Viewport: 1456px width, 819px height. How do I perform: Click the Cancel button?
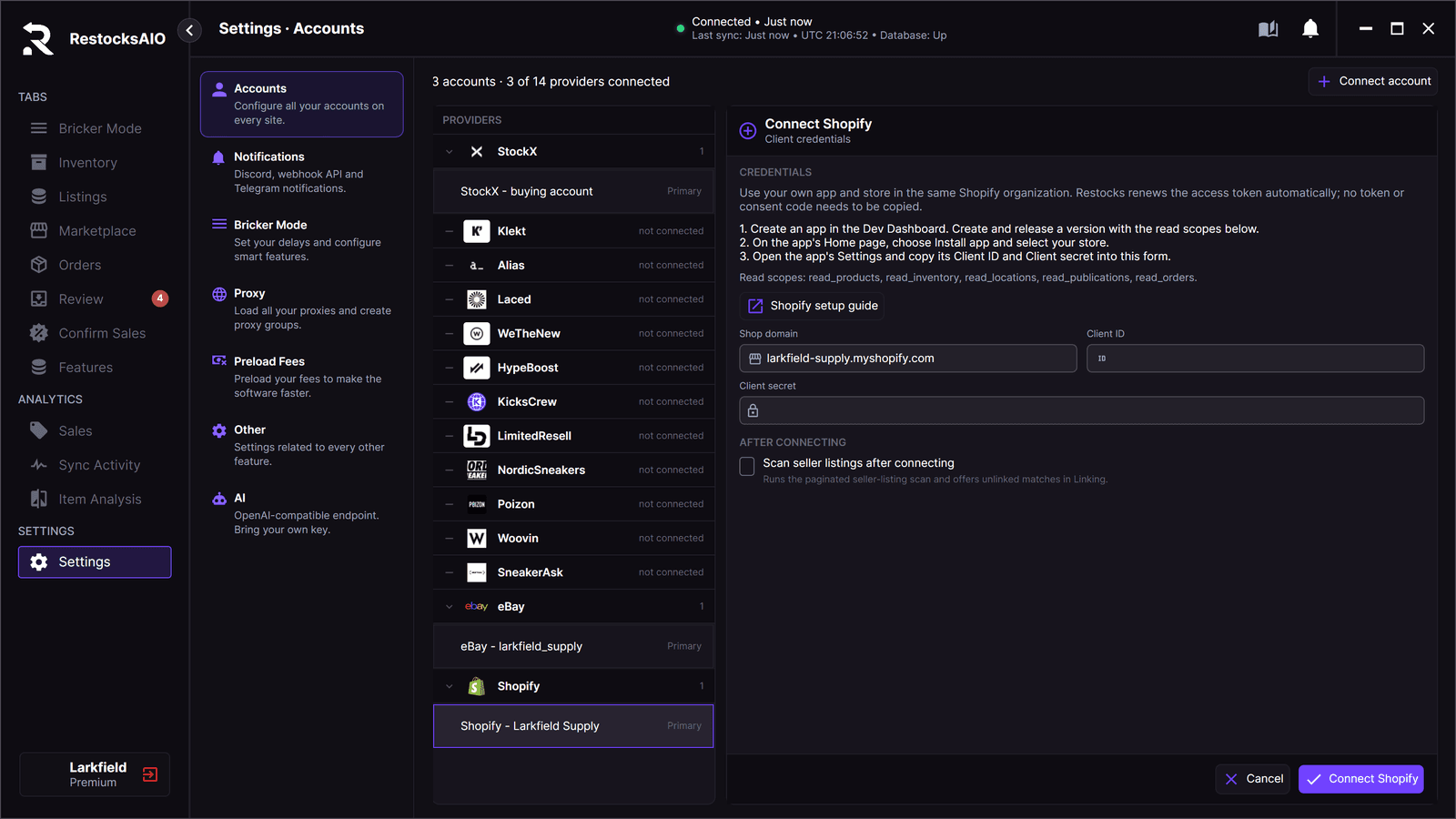coord(1253,779)
